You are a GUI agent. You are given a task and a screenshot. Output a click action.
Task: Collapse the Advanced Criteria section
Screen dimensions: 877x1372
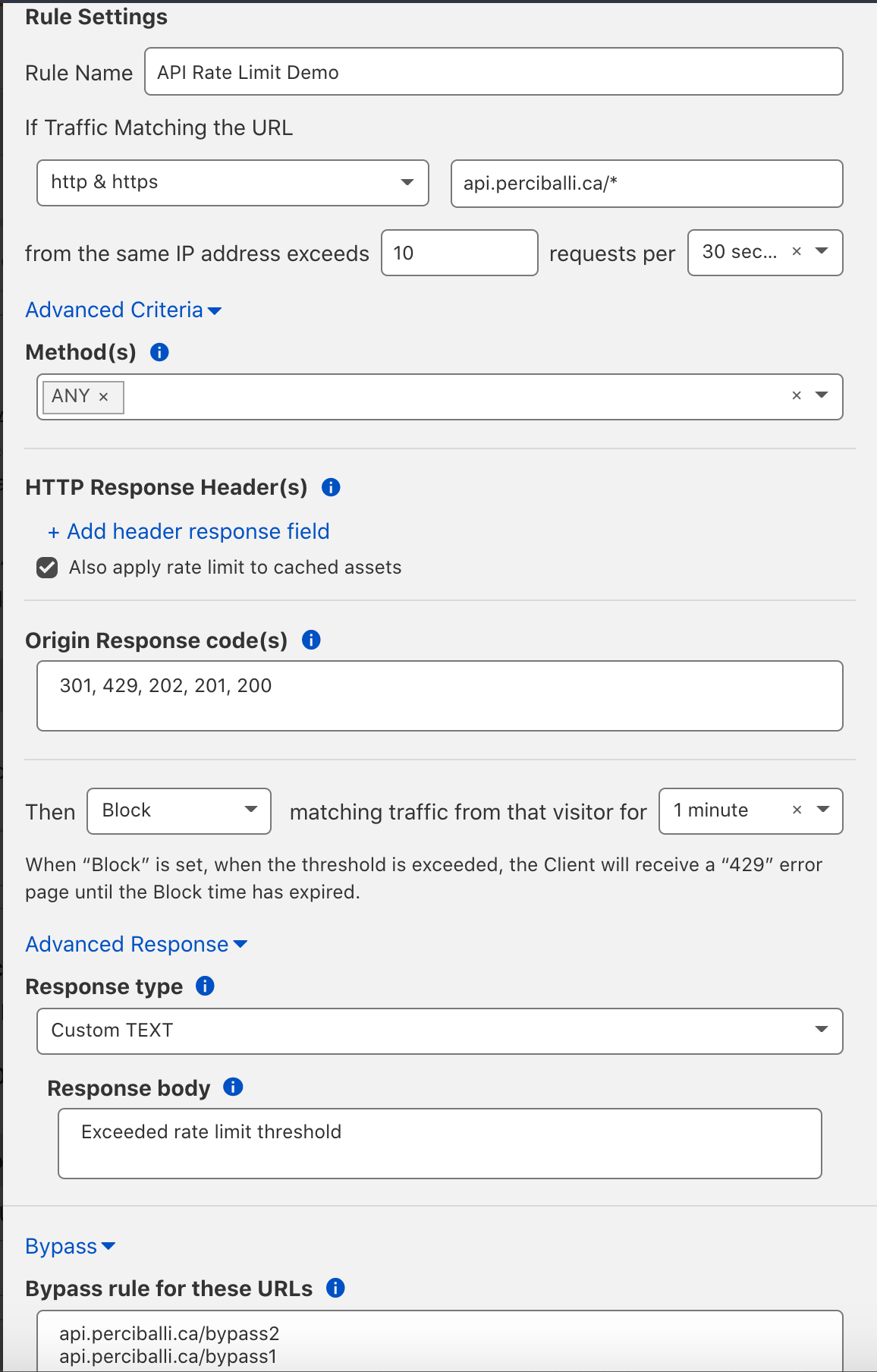123,310
